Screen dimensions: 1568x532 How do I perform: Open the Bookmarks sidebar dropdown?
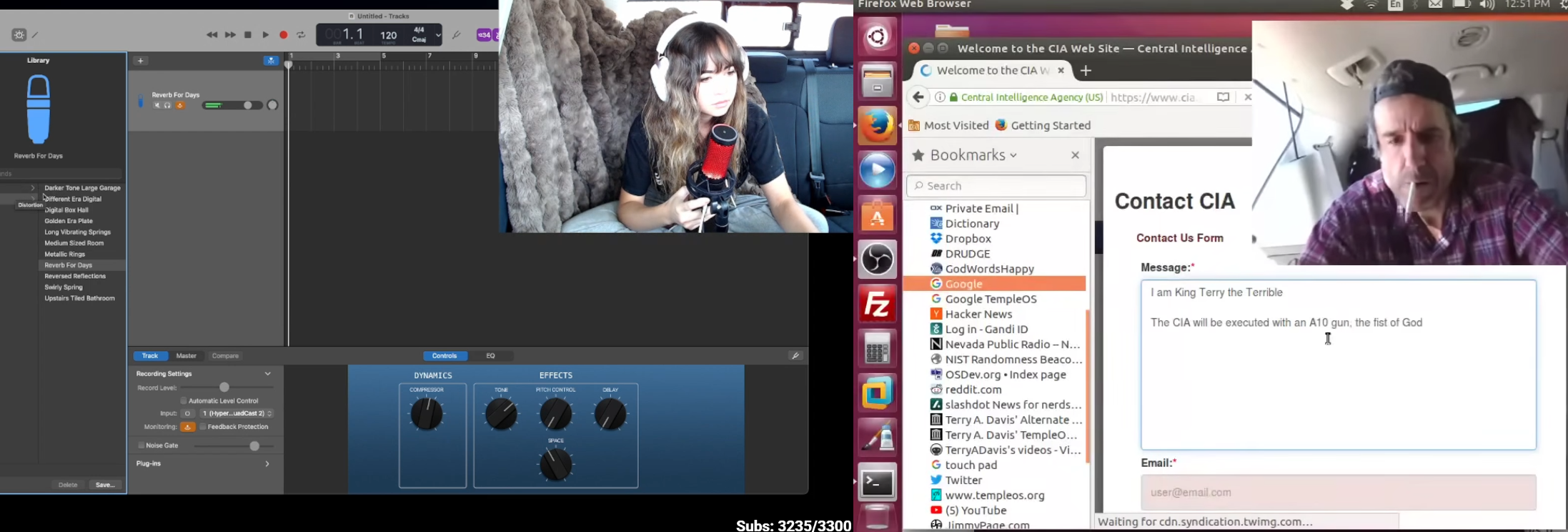click(x=972, y=155)
